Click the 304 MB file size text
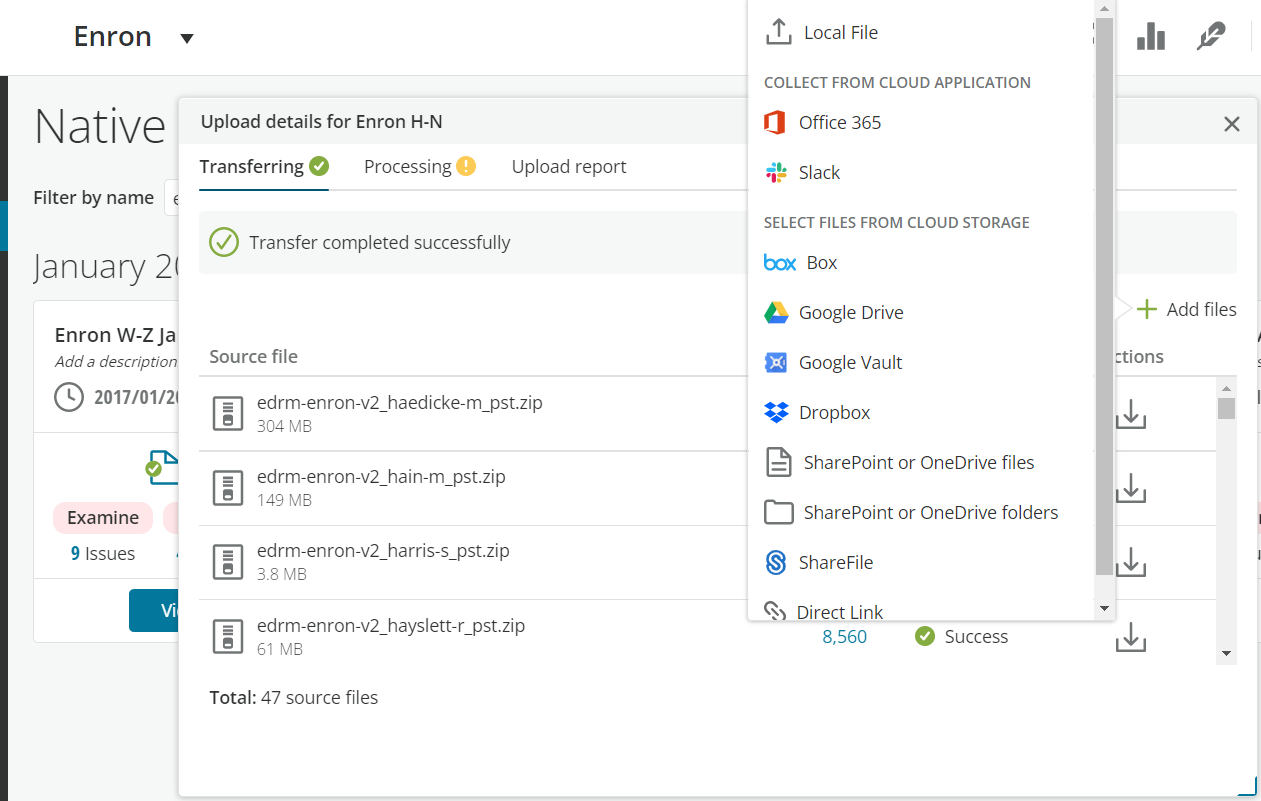Screen dimensions: 1261x801 pos(284,426)
